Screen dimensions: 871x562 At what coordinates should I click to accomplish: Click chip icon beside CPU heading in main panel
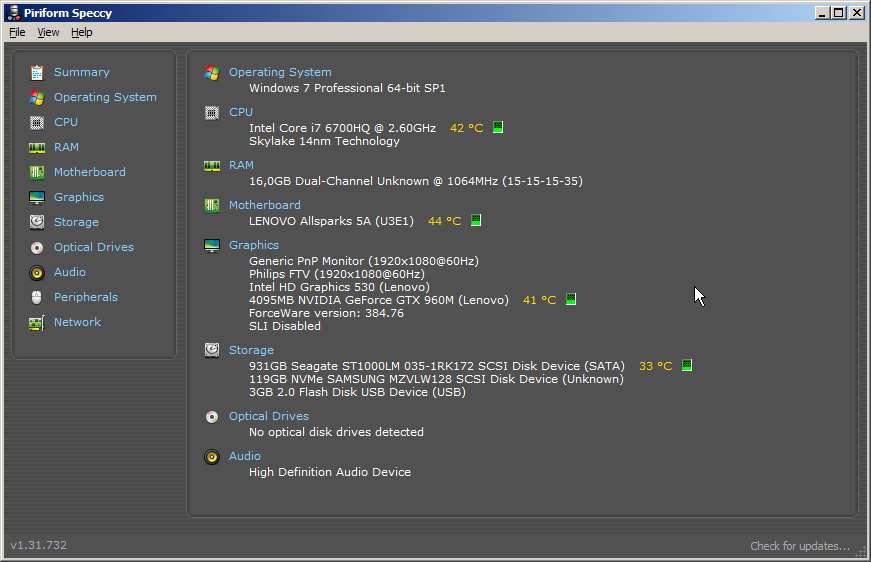pyautogui.click(x=212, y=113)
